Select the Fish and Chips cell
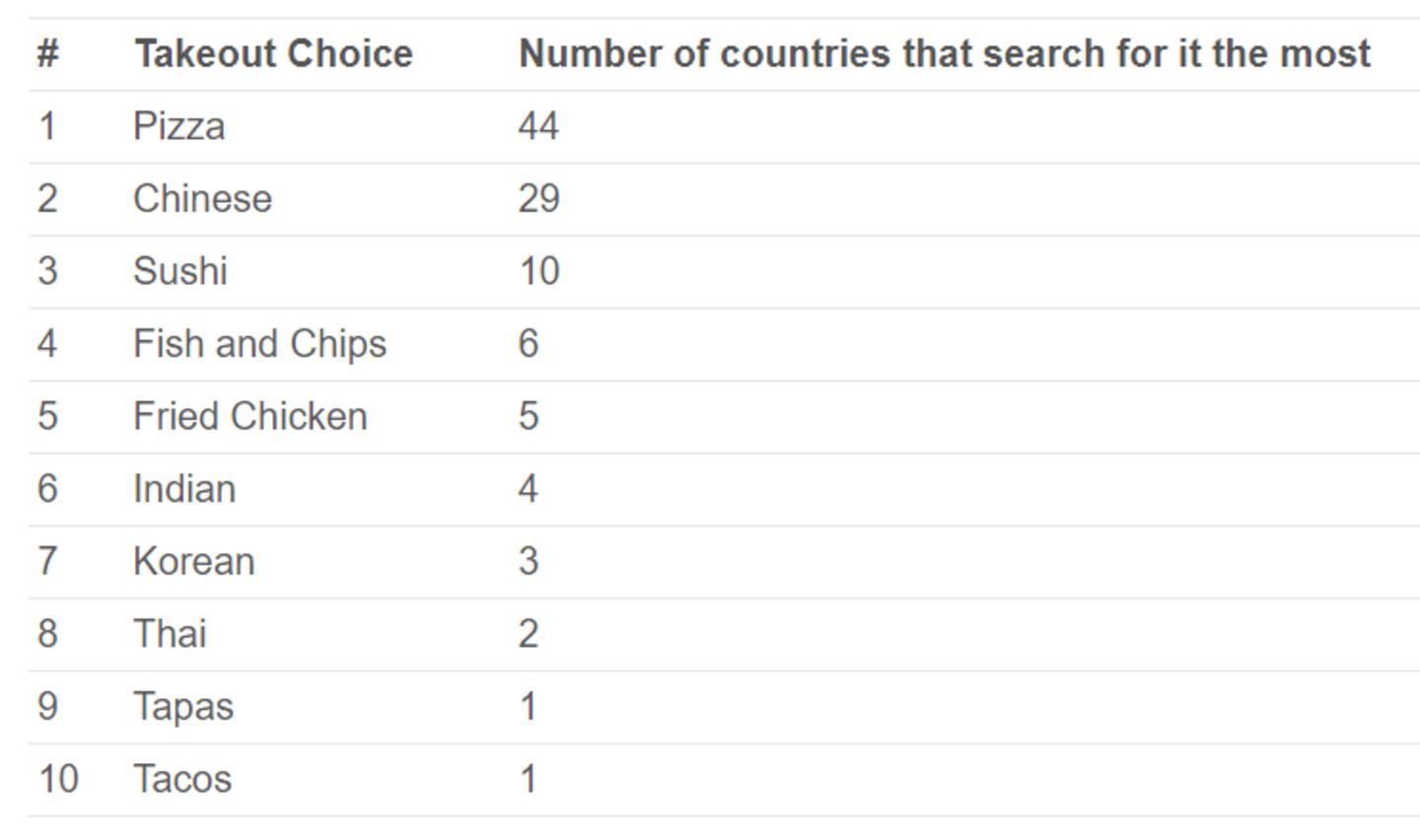 click(259, 344)
